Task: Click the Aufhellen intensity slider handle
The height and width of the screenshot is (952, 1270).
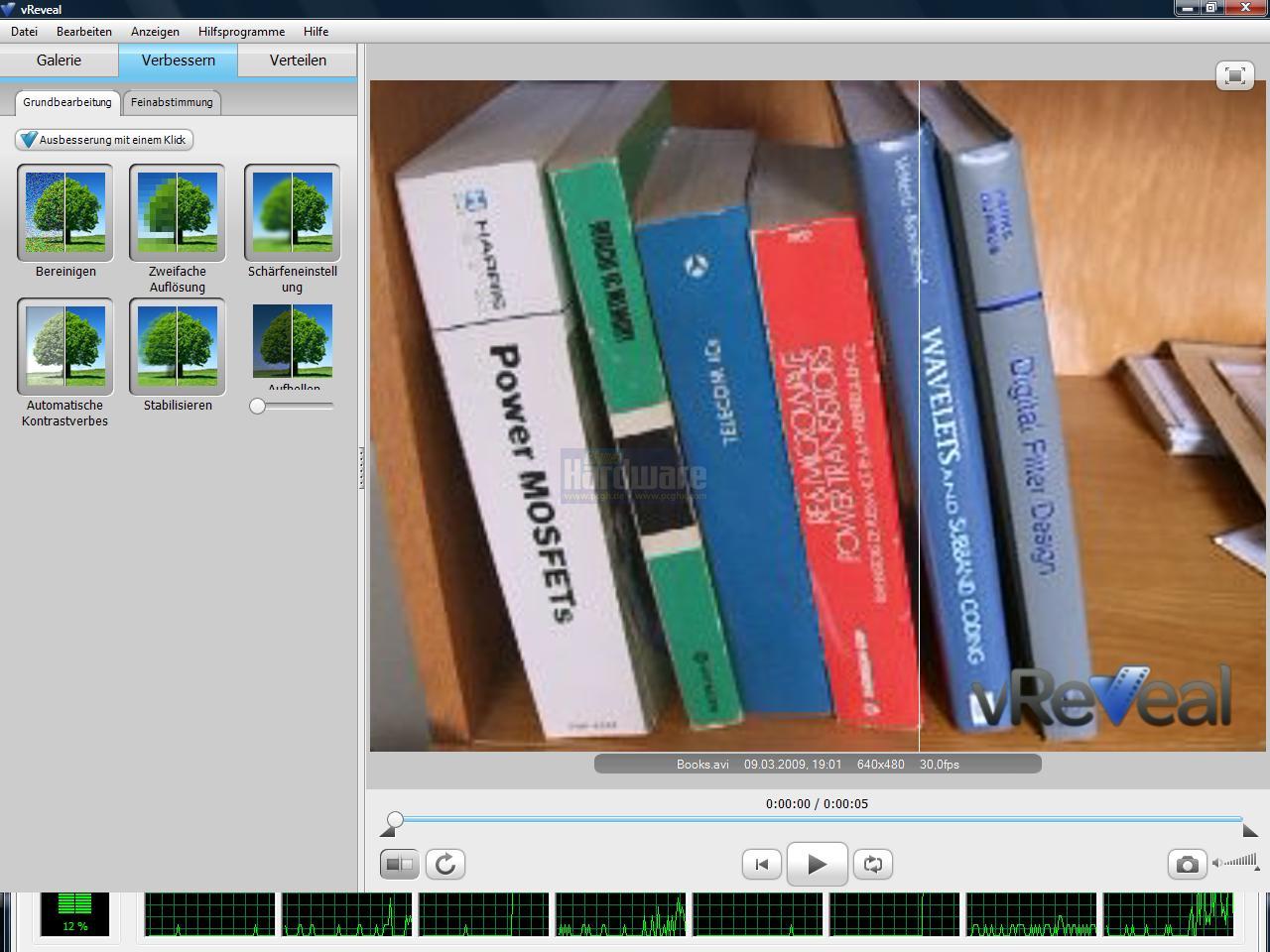Action: (257, 406)
